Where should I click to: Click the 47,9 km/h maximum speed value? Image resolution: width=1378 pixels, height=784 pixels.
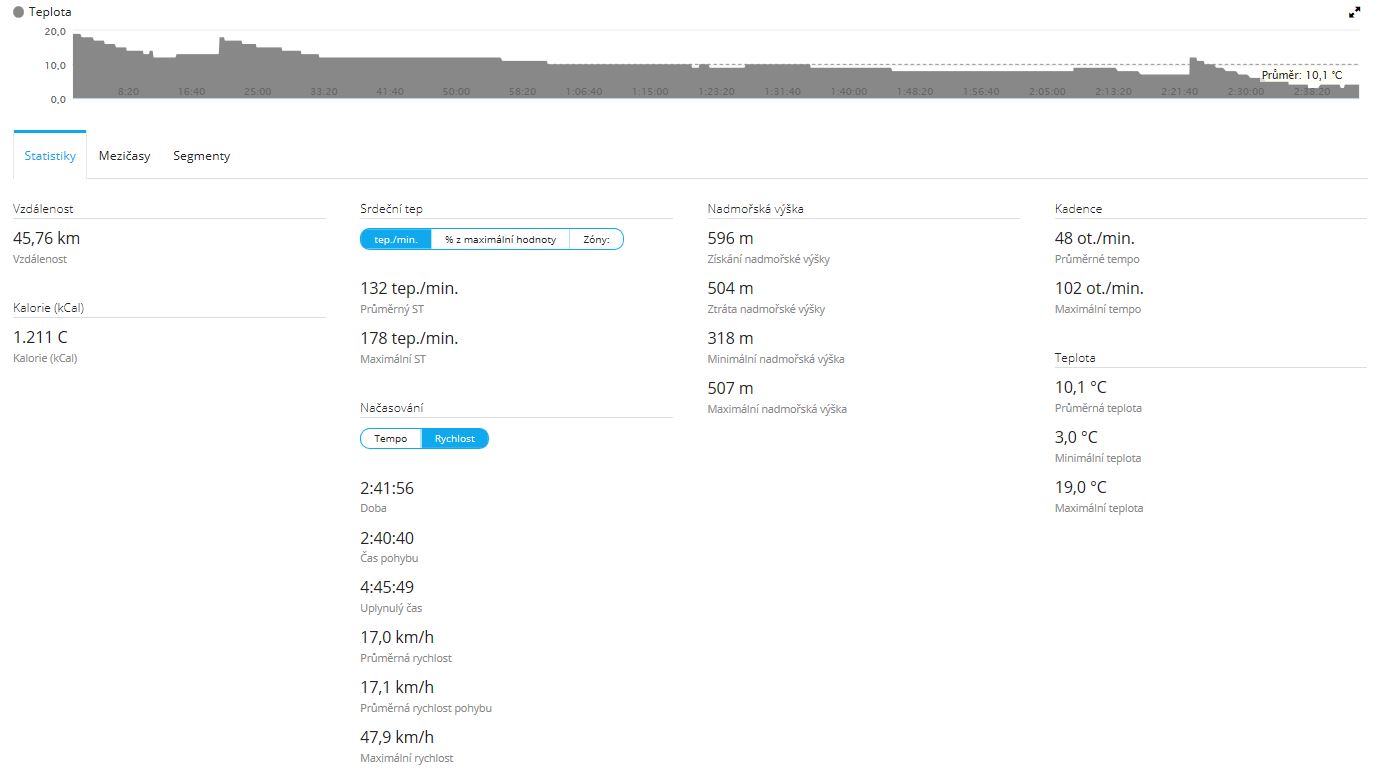point(397,738)
